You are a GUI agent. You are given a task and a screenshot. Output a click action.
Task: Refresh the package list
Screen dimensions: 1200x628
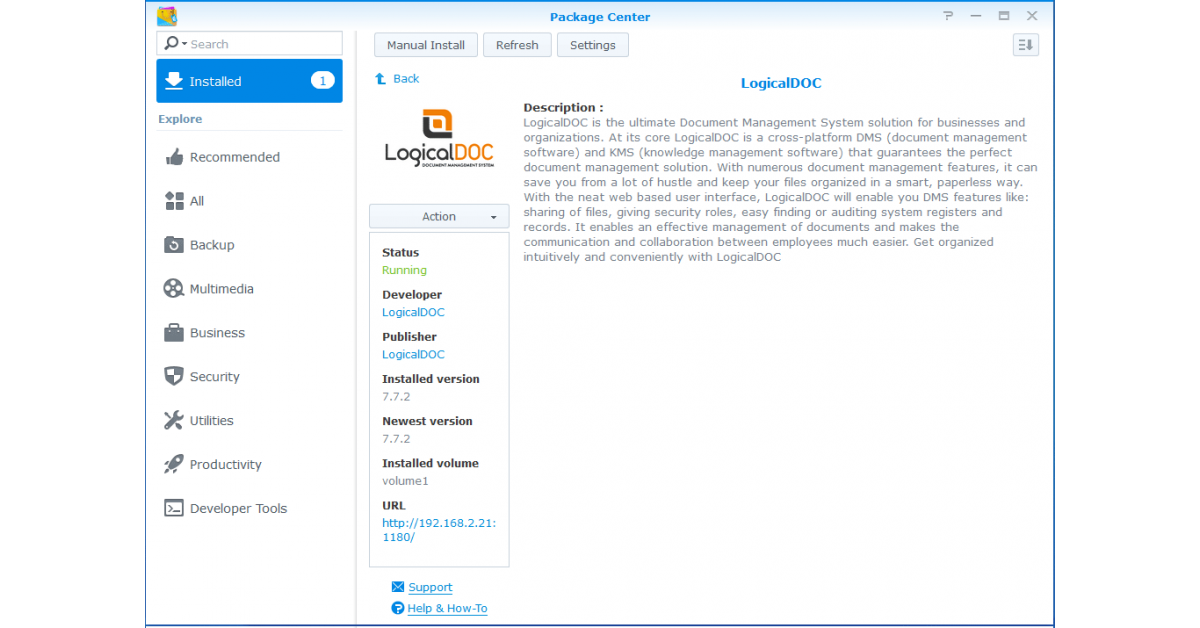(x=517, y=44)
